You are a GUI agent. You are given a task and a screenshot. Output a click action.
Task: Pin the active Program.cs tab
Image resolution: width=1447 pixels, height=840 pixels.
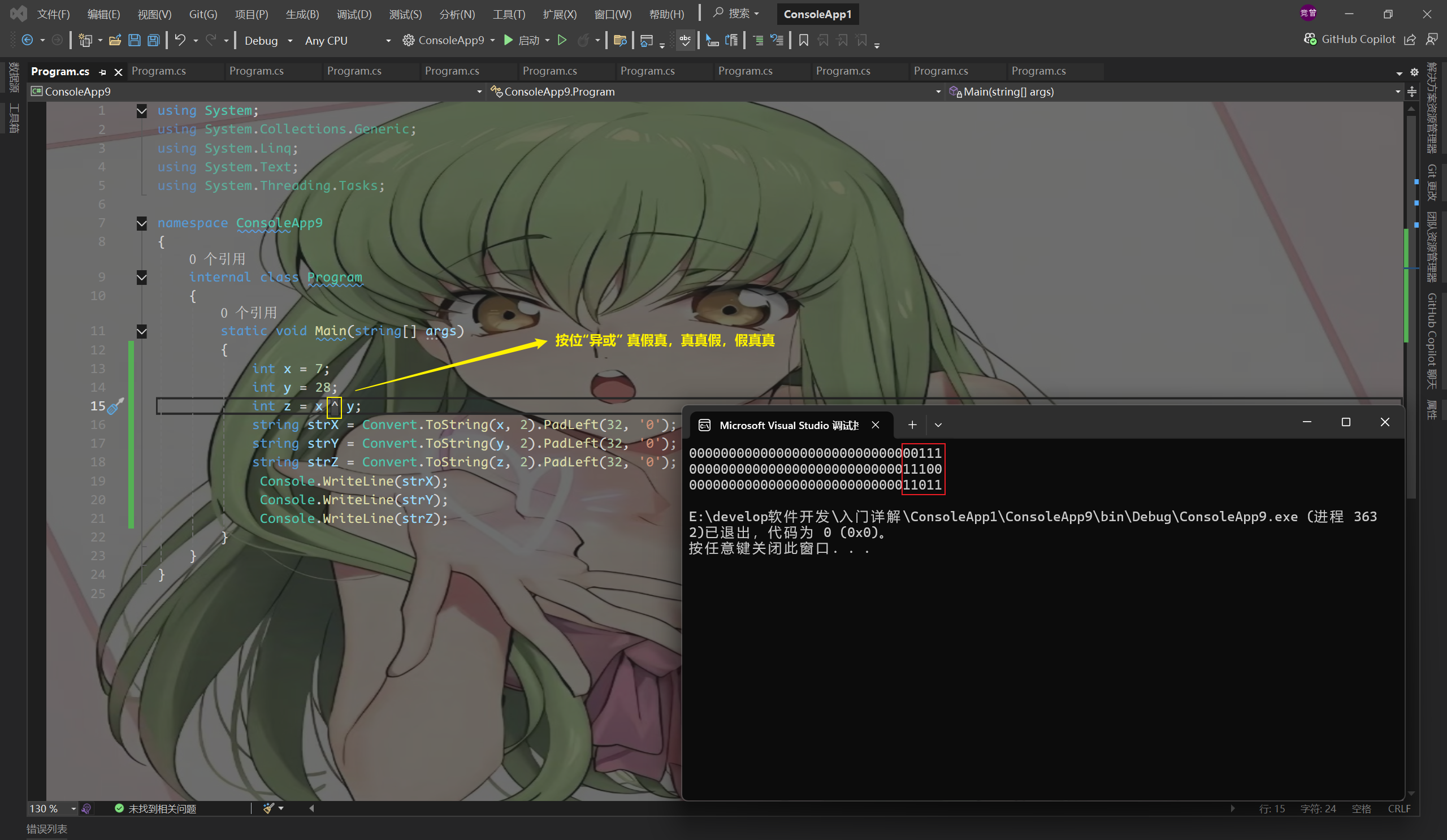(102, 72)
